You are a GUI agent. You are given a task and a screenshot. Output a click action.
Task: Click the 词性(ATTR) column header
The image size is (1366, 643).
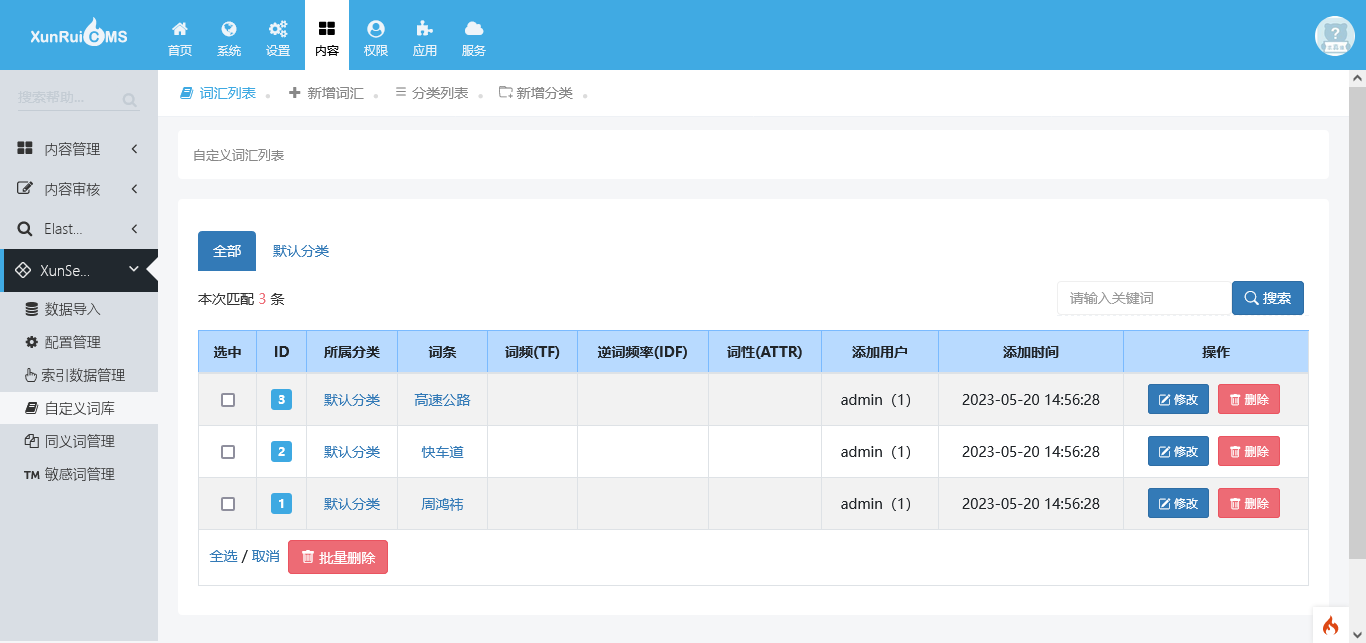765,352
